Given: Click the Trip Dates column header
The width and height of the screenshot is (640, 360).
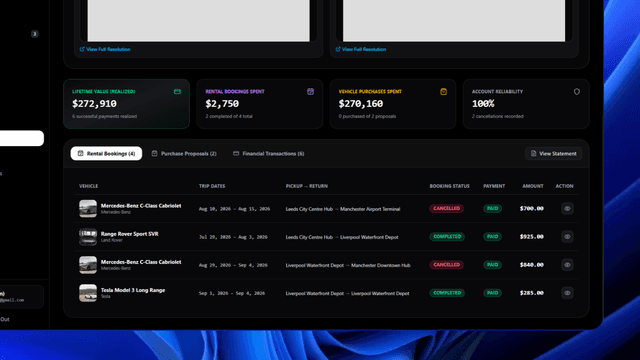Looking at the screenshot, I should click(x=212, y=186).
